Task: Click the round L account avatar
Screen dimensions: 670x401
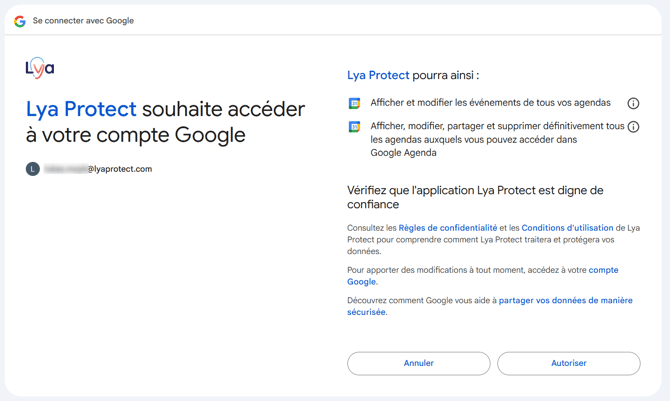Action: pos(33,169)
